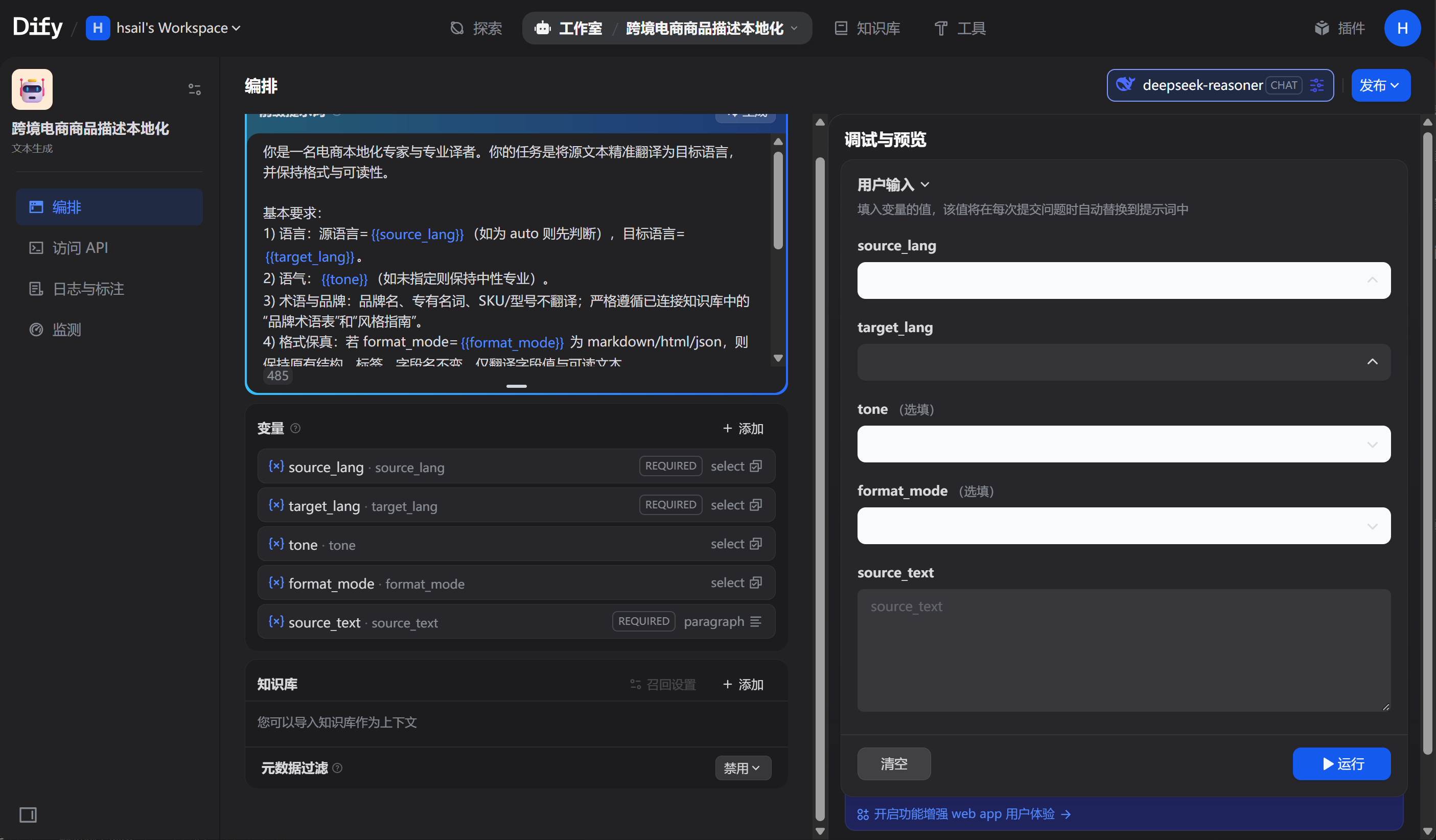Click the {{target_lang}} variable in prompt

point(309,256)
